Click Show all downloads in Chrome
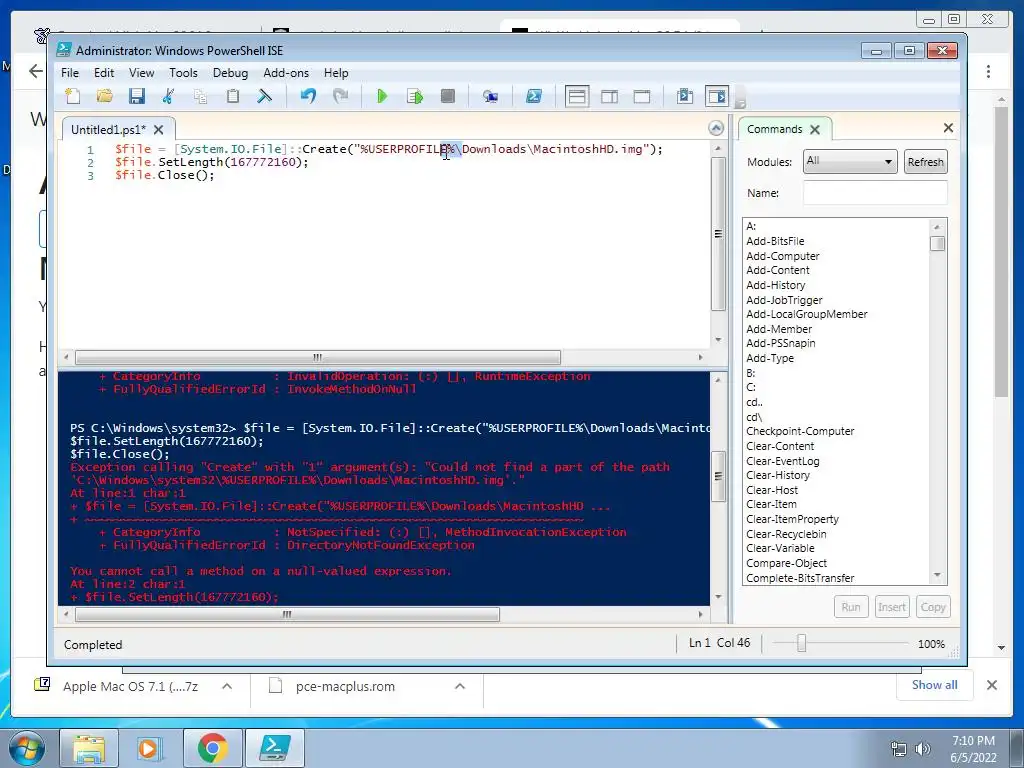The width and height of the screenshot is (1024, 768). 935,685
